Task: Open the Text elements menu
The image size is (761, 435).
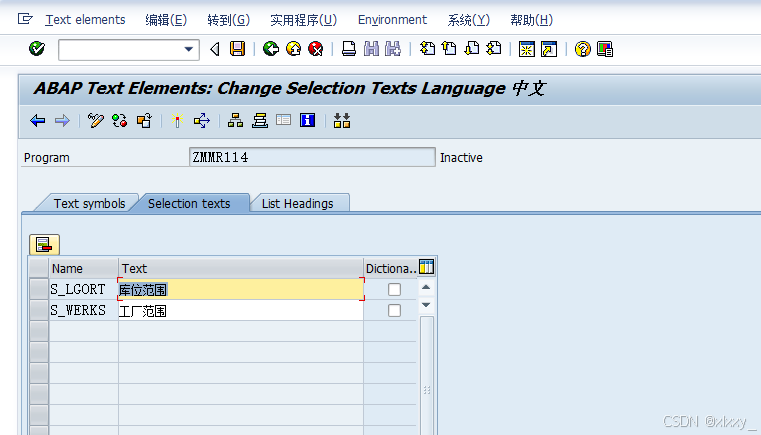Action: click(85, 20)
